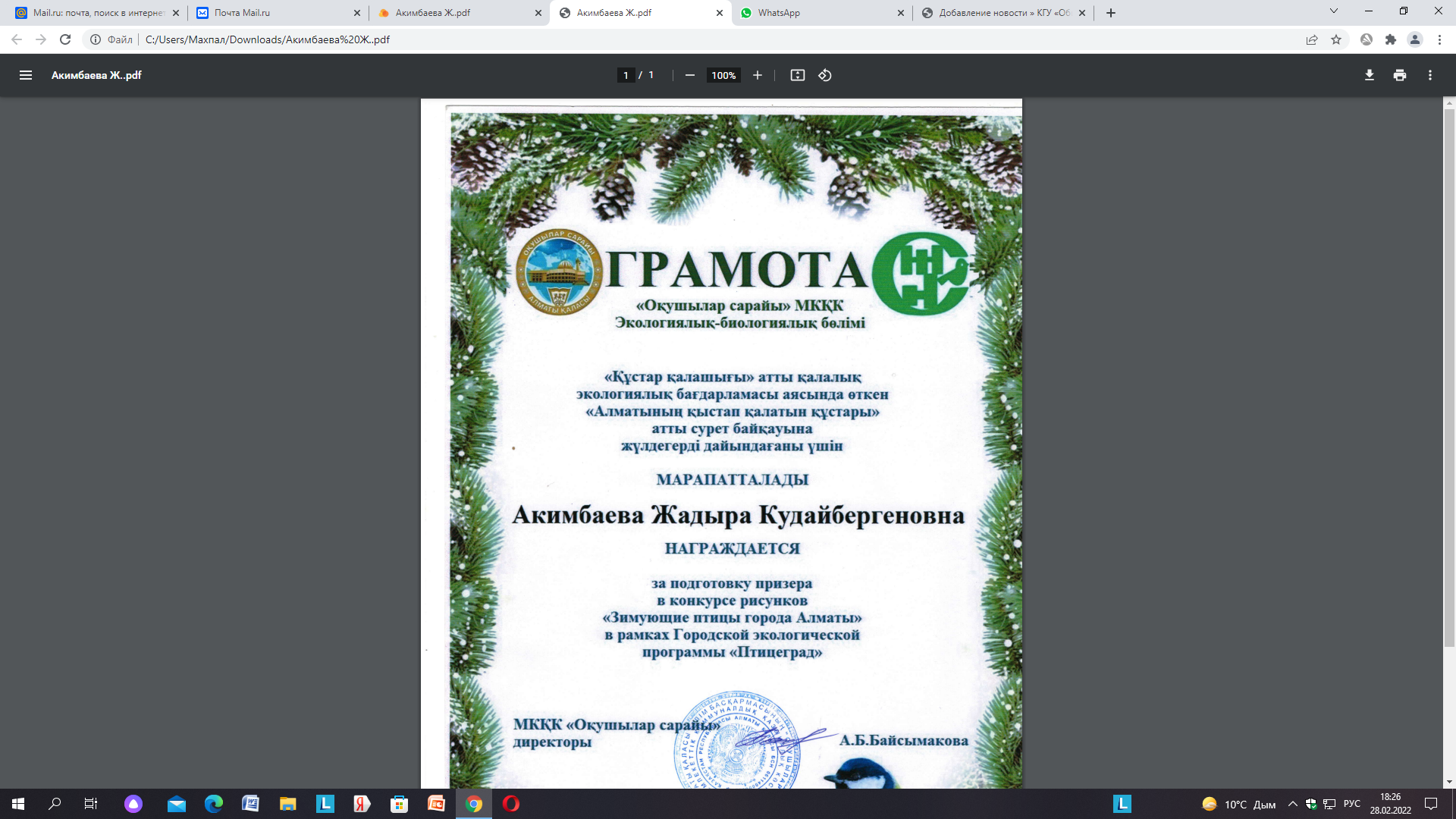Image resolution: width=1456 pixels, height=819 pixels.
Task: Switch to the WhatsApp tab
Action: (x=822, y=13)
